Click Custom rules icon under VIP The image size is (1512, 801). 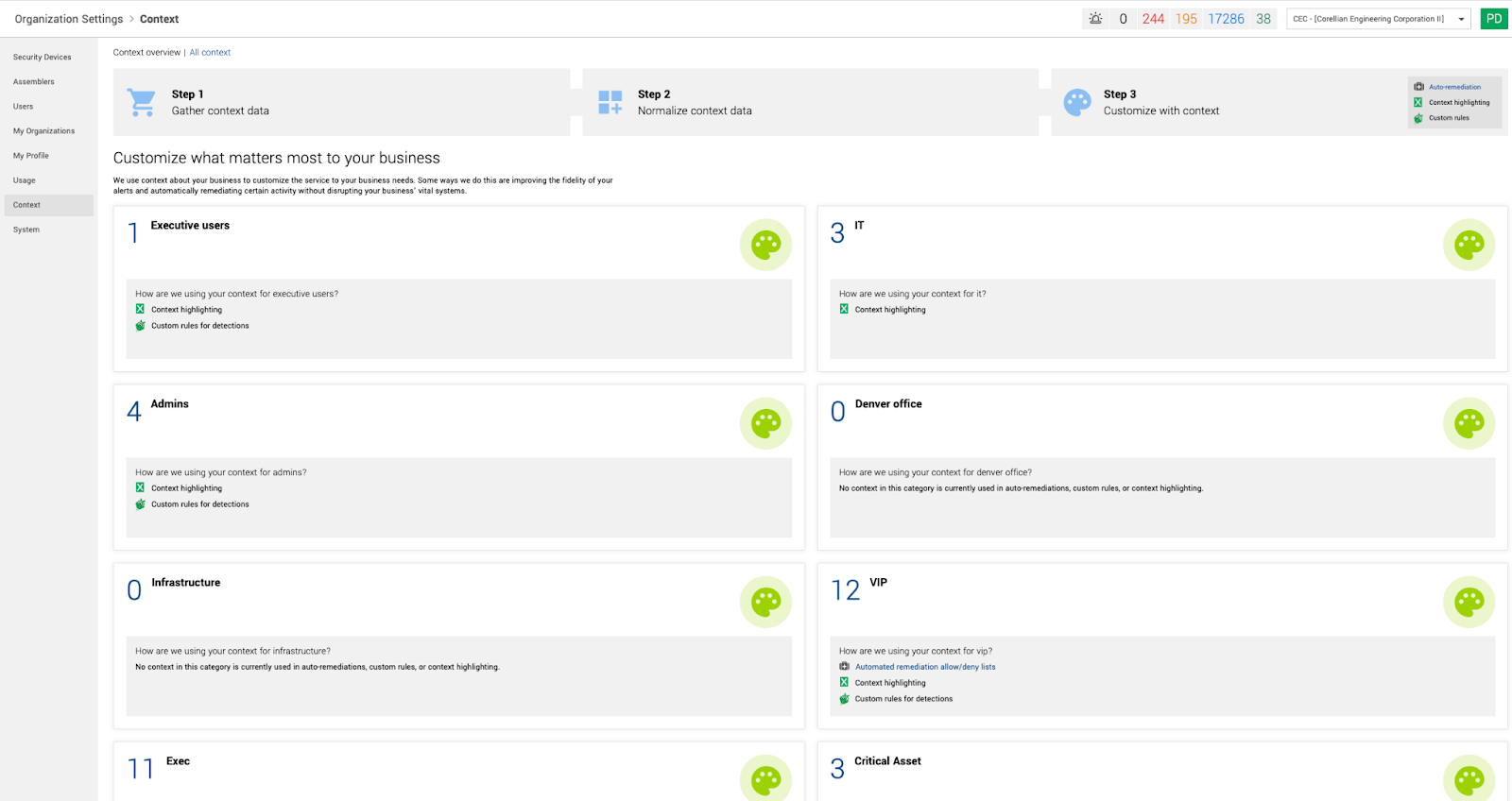[844, 698]
